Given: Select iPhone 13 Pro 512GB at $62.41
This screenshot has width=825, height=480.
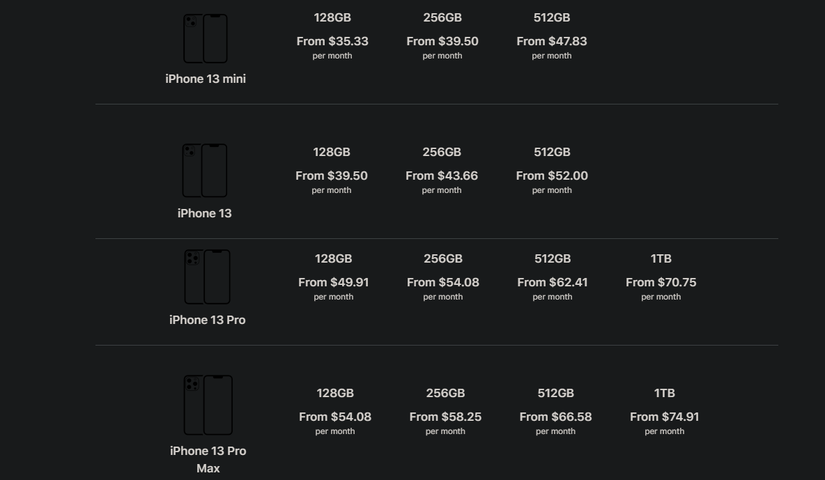Looking at the screenshot, I should (552, 277).
